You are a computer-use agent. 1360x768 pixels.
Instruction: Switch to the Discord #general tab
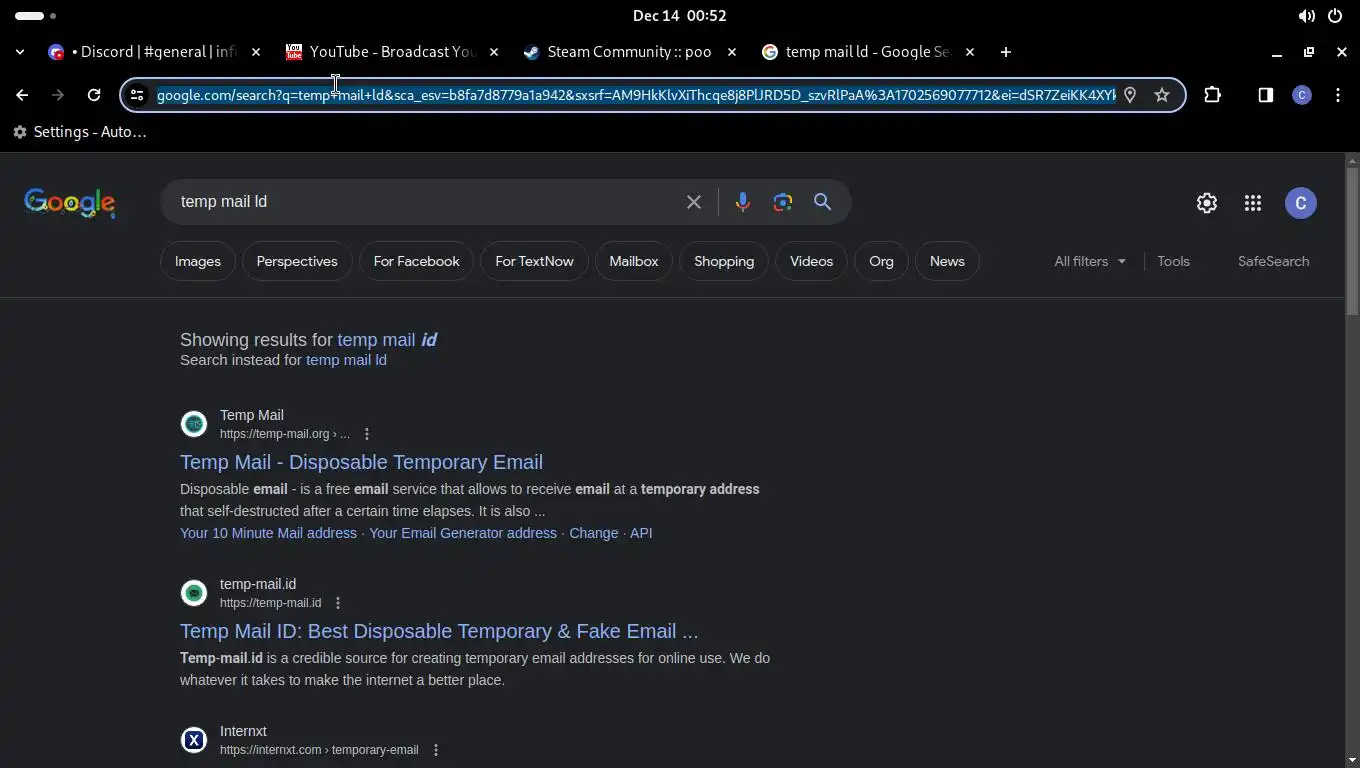155,52
